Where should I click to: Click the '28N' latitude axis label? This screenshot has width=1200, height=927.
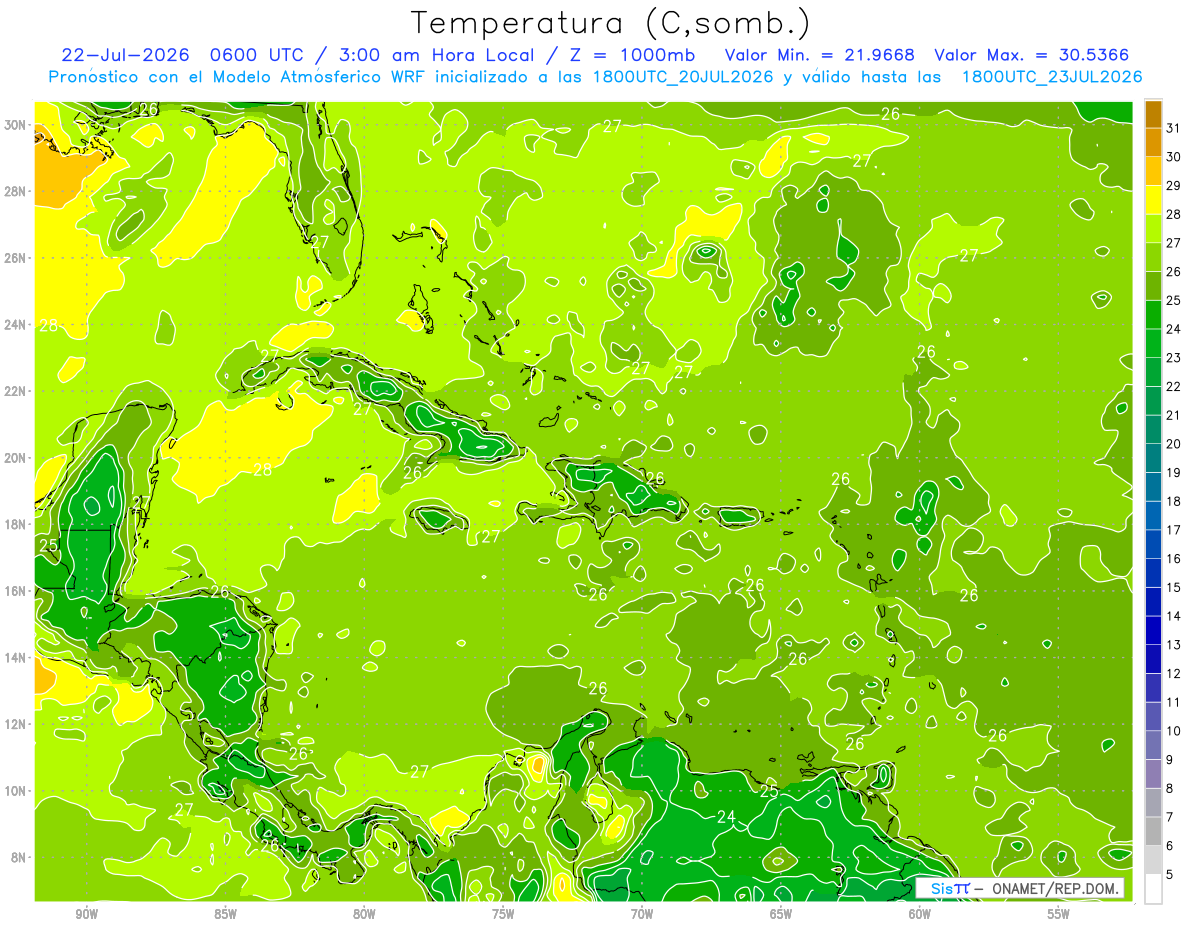coord(16,191)
